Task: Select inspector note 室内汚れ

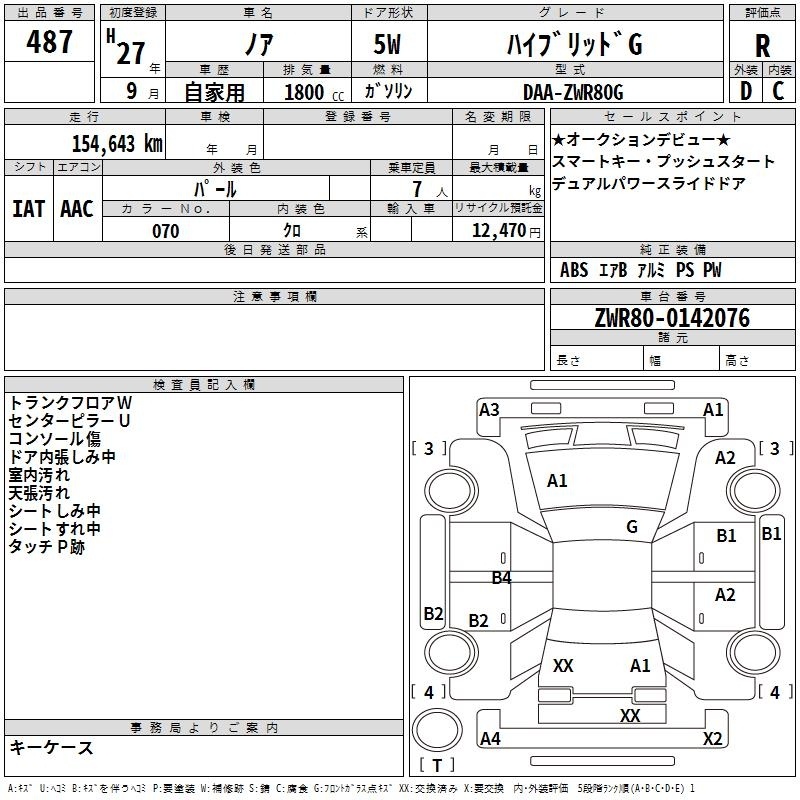Action: pyautogui.click(x=39, y=474)
